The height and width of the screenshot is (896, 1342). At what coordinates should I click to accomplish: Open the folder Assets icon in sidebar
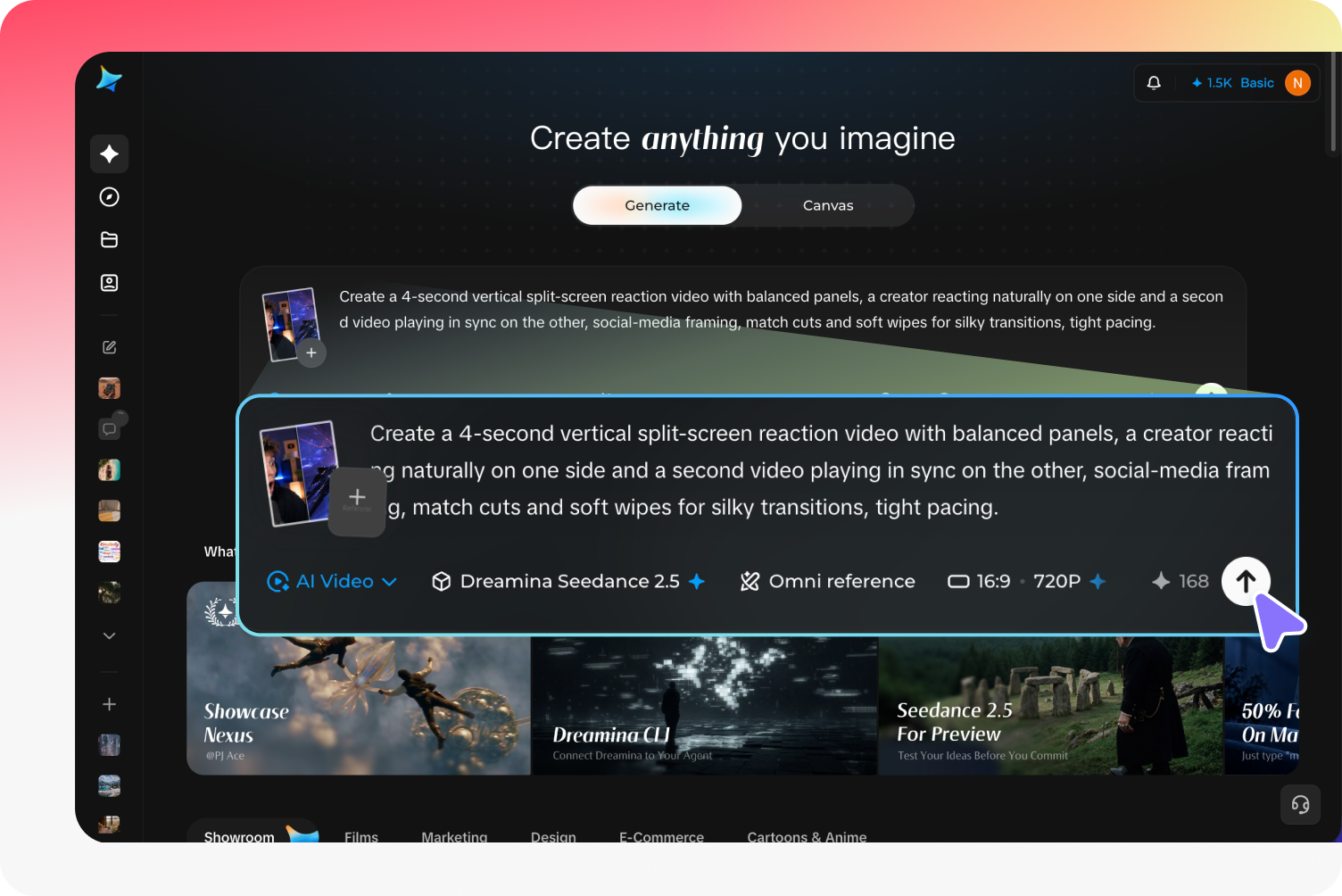coord(109,240)
